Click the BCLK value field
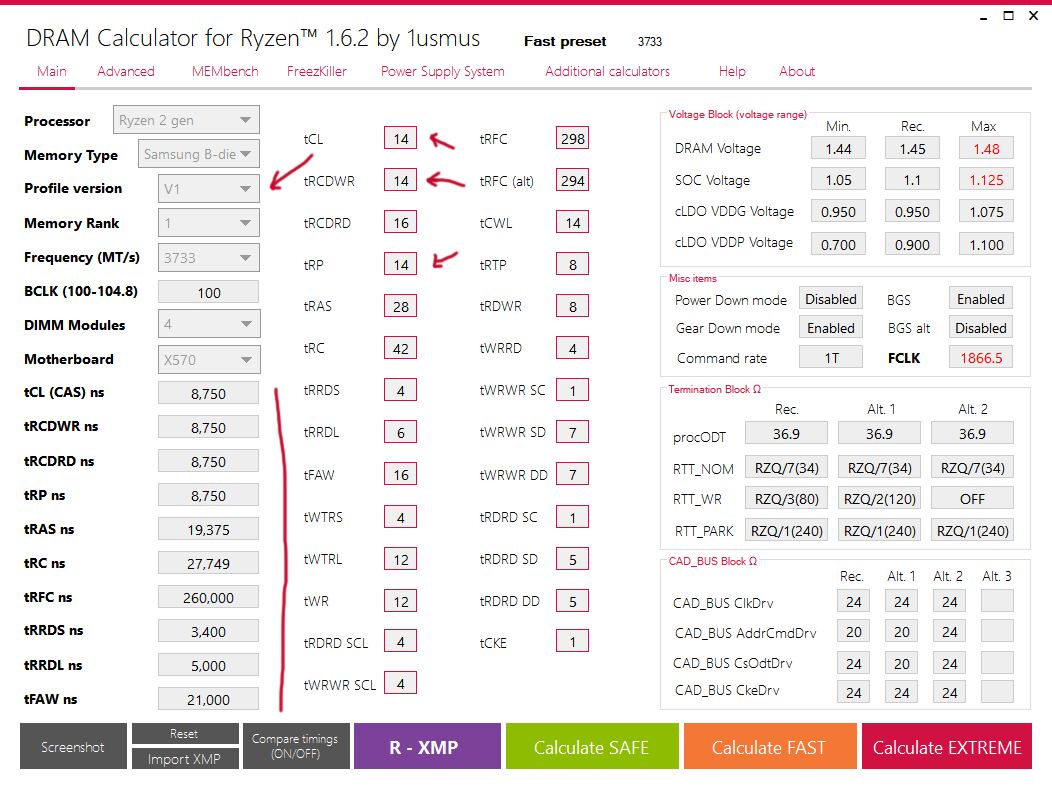Screen dimensions: 1052x790 [209, 292]
